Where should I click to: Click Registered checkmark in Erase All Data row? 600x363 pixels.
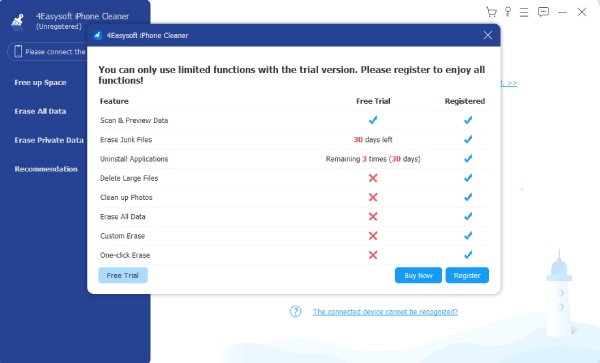pos(468,216)
